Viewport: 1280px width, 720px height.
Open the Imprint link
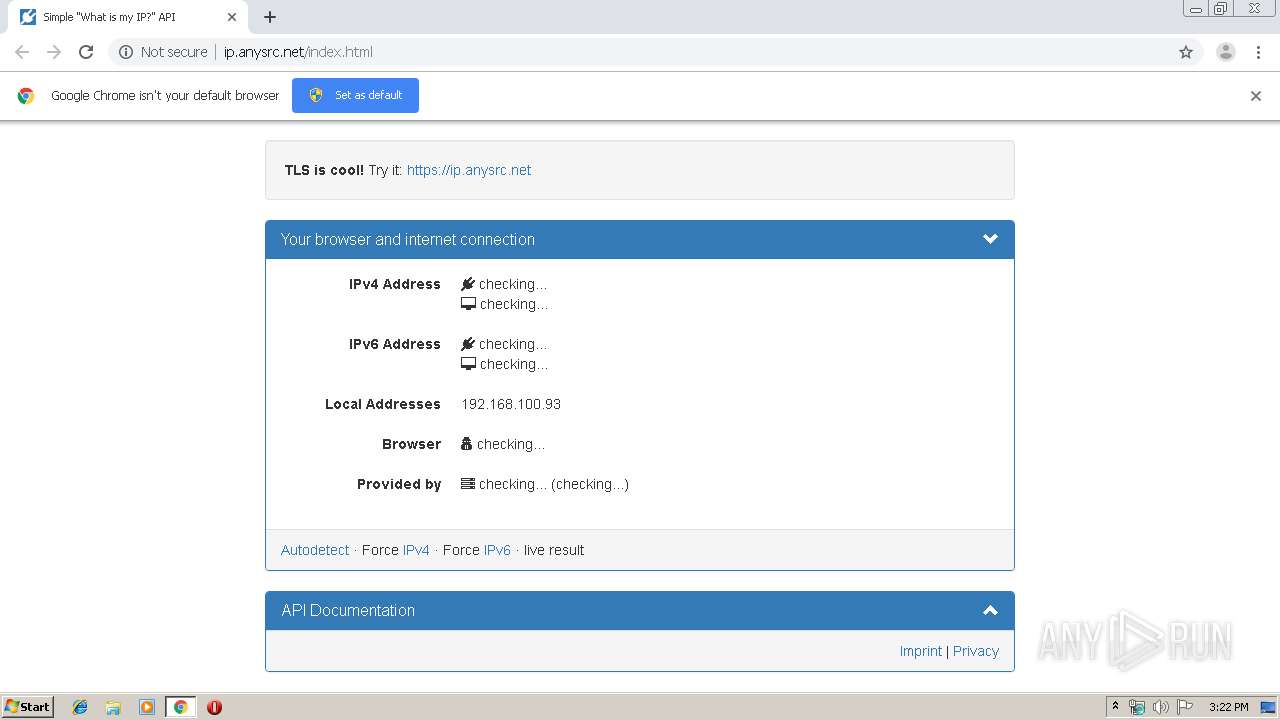pyautogui.click(x=920, y=651)
